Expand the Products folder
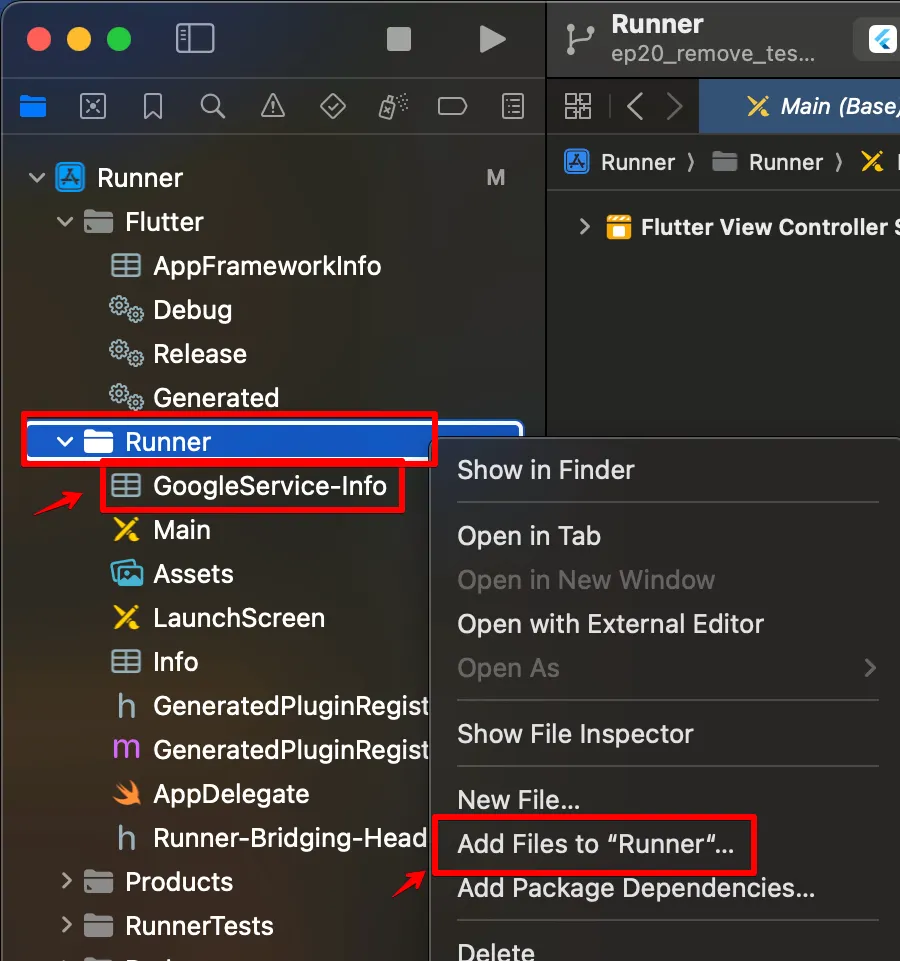The height and width of the screenshot is (961, 900). 66,881
